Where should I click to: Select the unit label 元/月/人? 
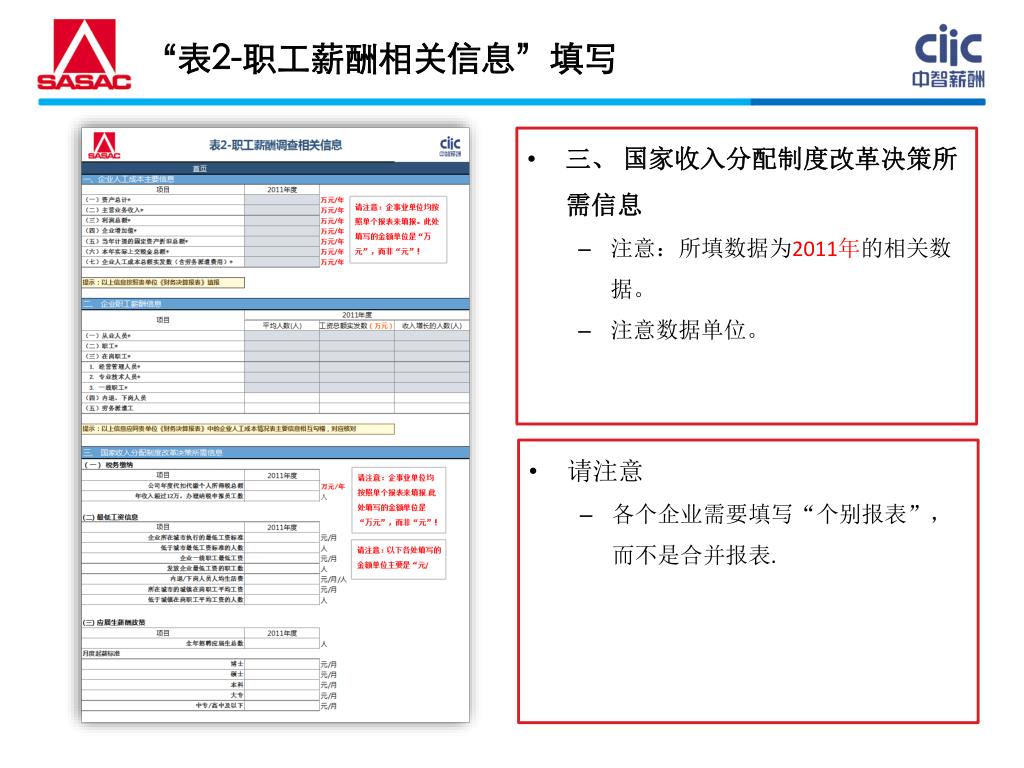[x=333, y=579]
